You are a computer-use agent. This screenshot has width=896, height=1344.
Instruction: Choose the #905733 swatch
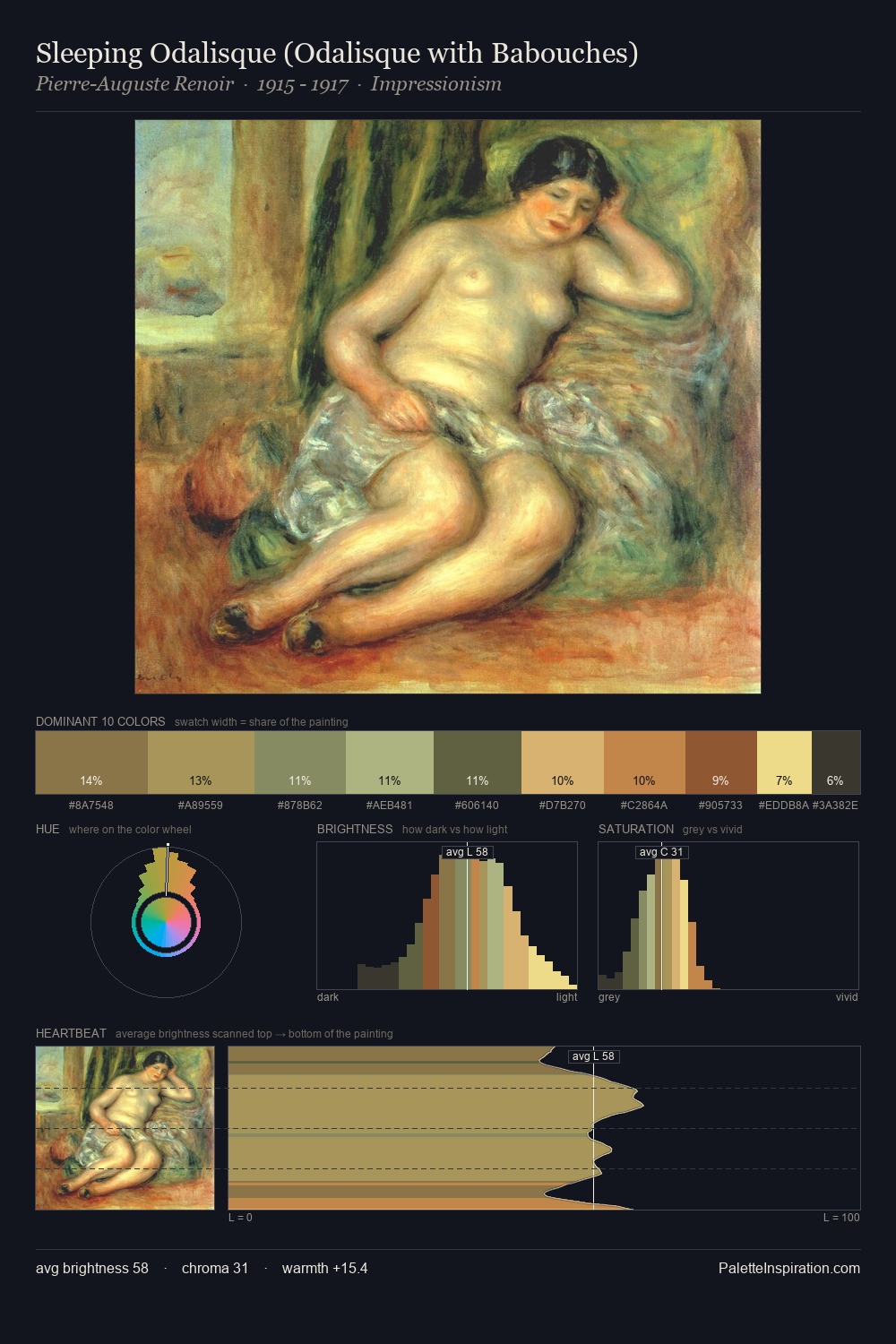pyautogui.click(x=721, y=762)
